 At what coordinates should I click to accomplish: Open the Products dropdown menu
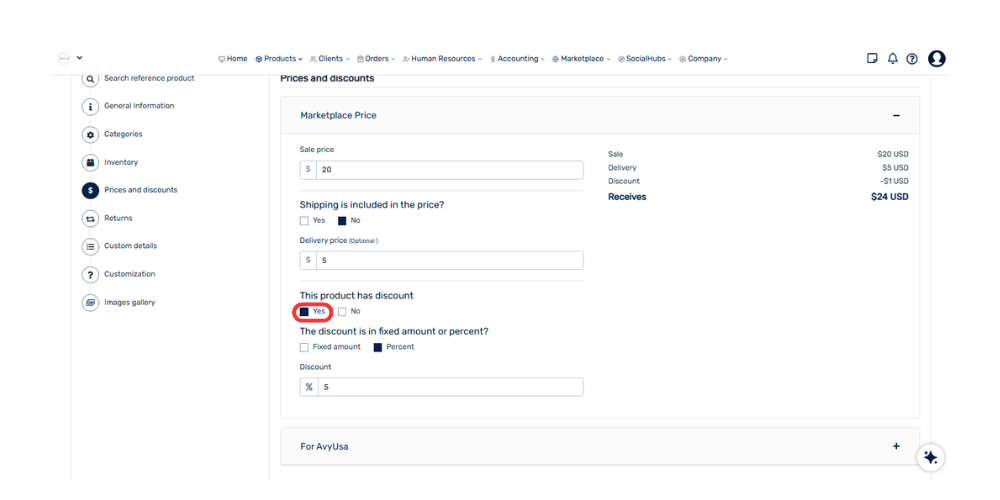pyautogui.click(x=280, y=59)
